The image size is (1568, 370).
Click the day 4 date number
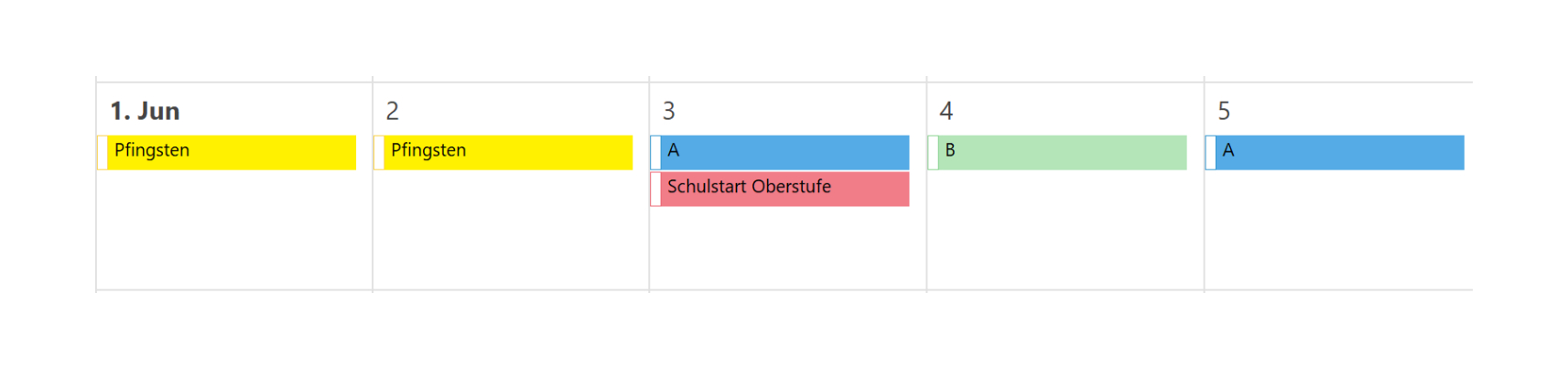(946, 112)
